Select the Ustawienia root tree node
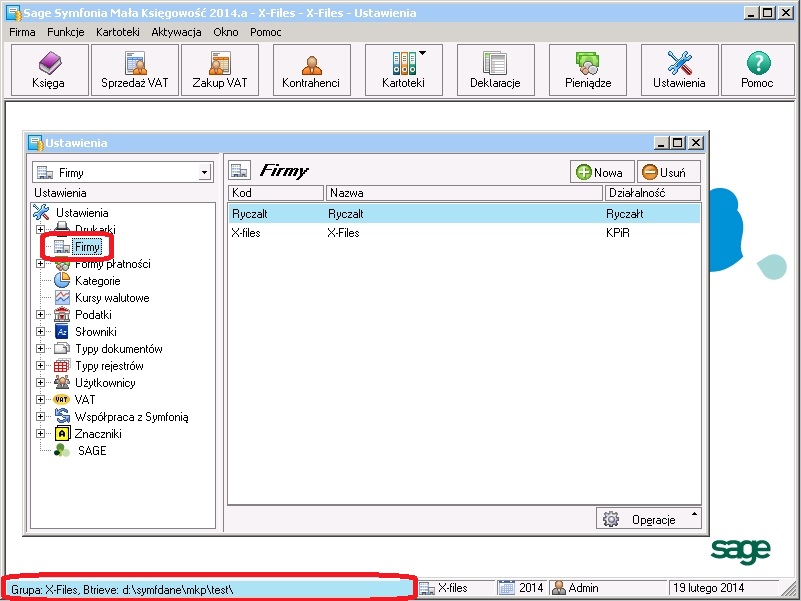The height and width of the screenshot is (601, 801). [x=82, y=213]
